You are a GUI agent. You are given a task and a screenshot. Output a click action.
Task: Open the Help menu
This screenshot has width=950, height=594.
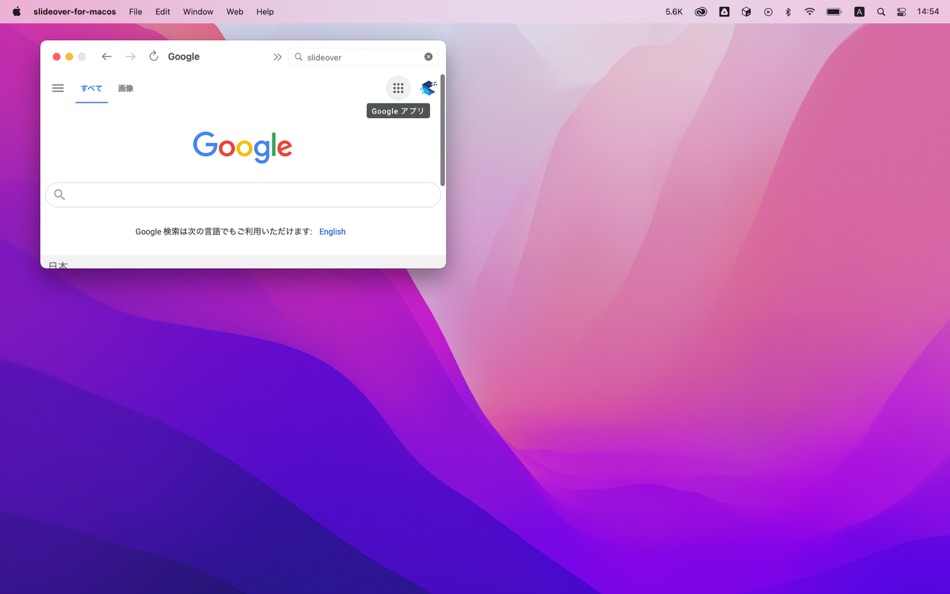tap(265, 12)
